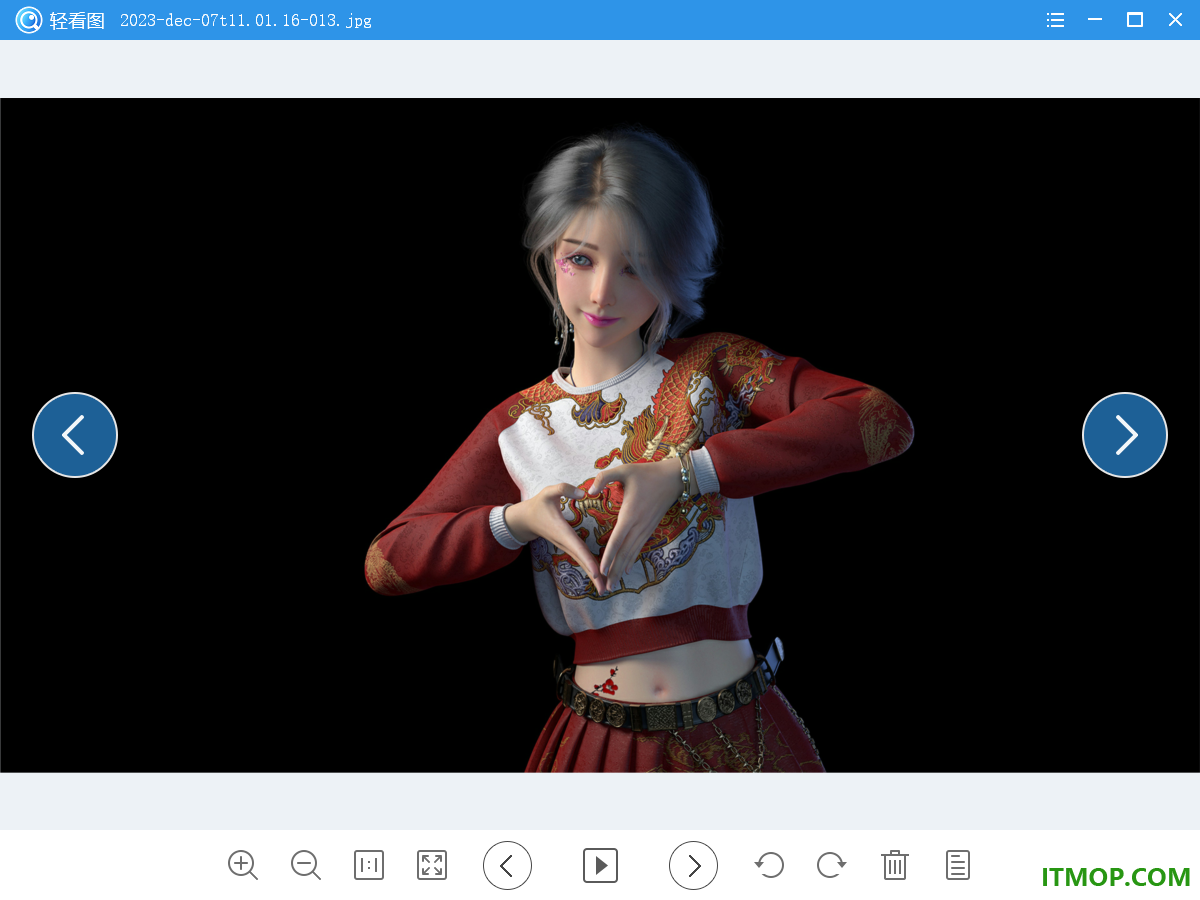Viewport: 1200px width, 900px height.
Task: Minimize the 轻看图 window
Action: coord(1095,20)
